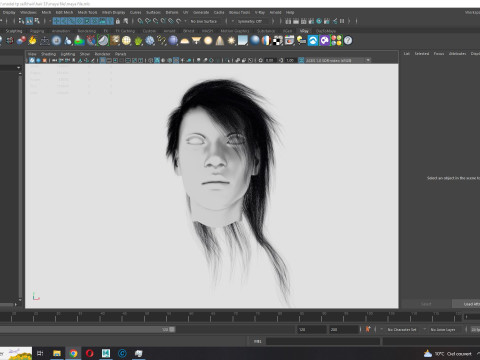Image resolution: width=480 pixels, height=360 pixels.
Task: Open the No Anim Layer dropdown
Action: [x=443, y=329]
